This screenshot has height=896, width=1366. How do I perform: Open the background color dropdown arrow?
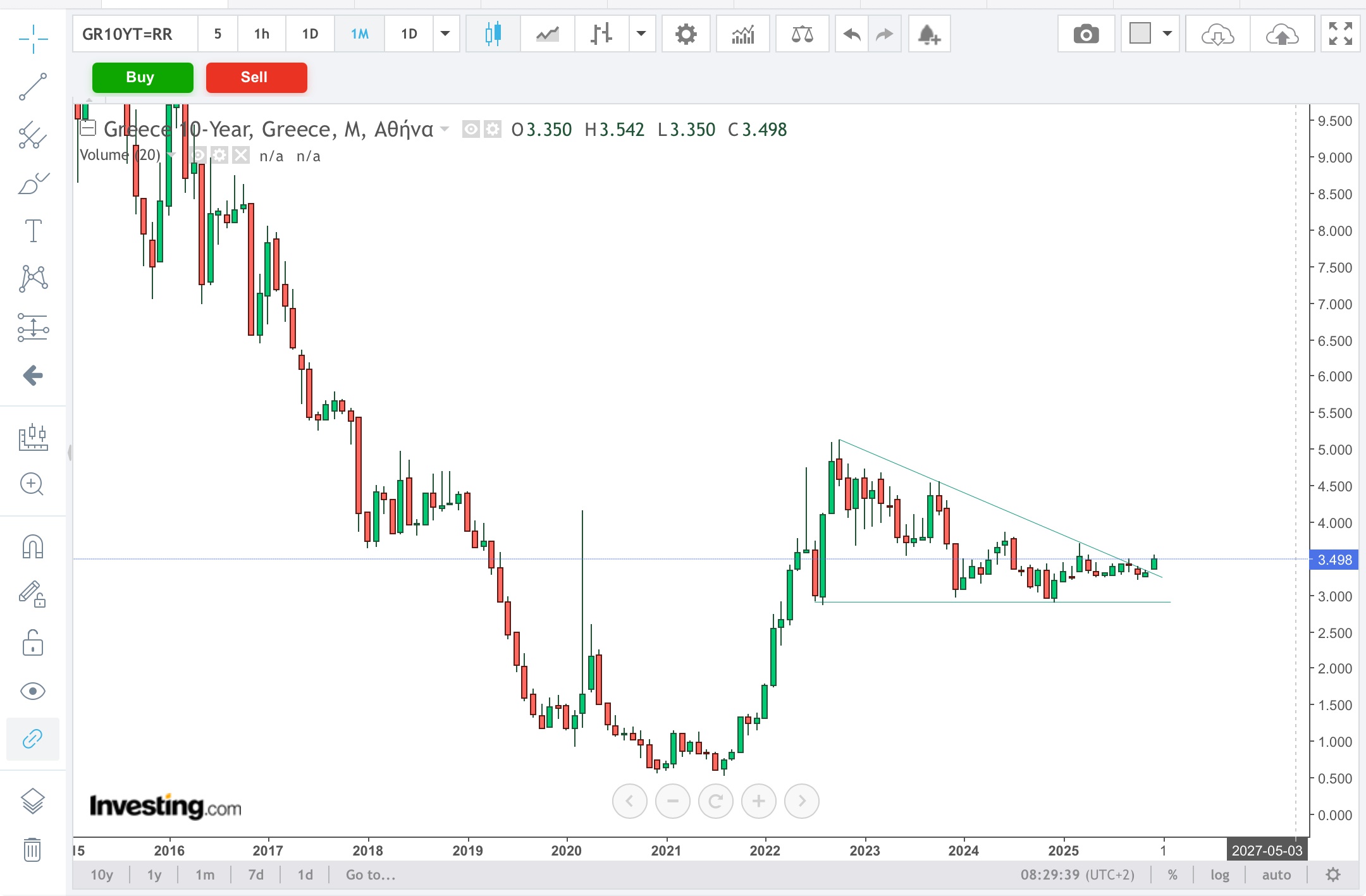tap(1167, 34)
